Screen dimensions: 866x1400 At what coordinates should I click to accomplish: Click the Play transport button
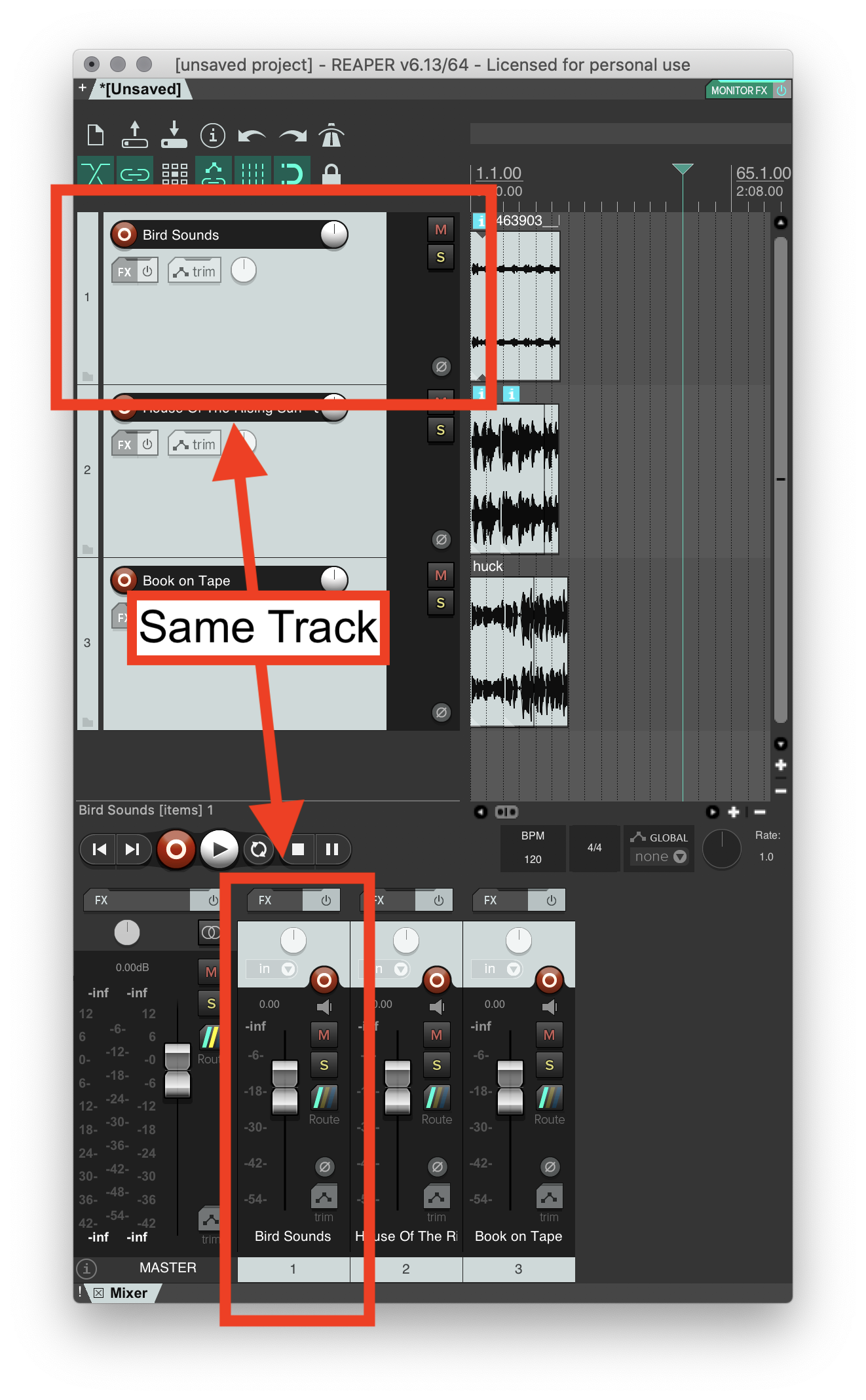(x=219, y=849)
